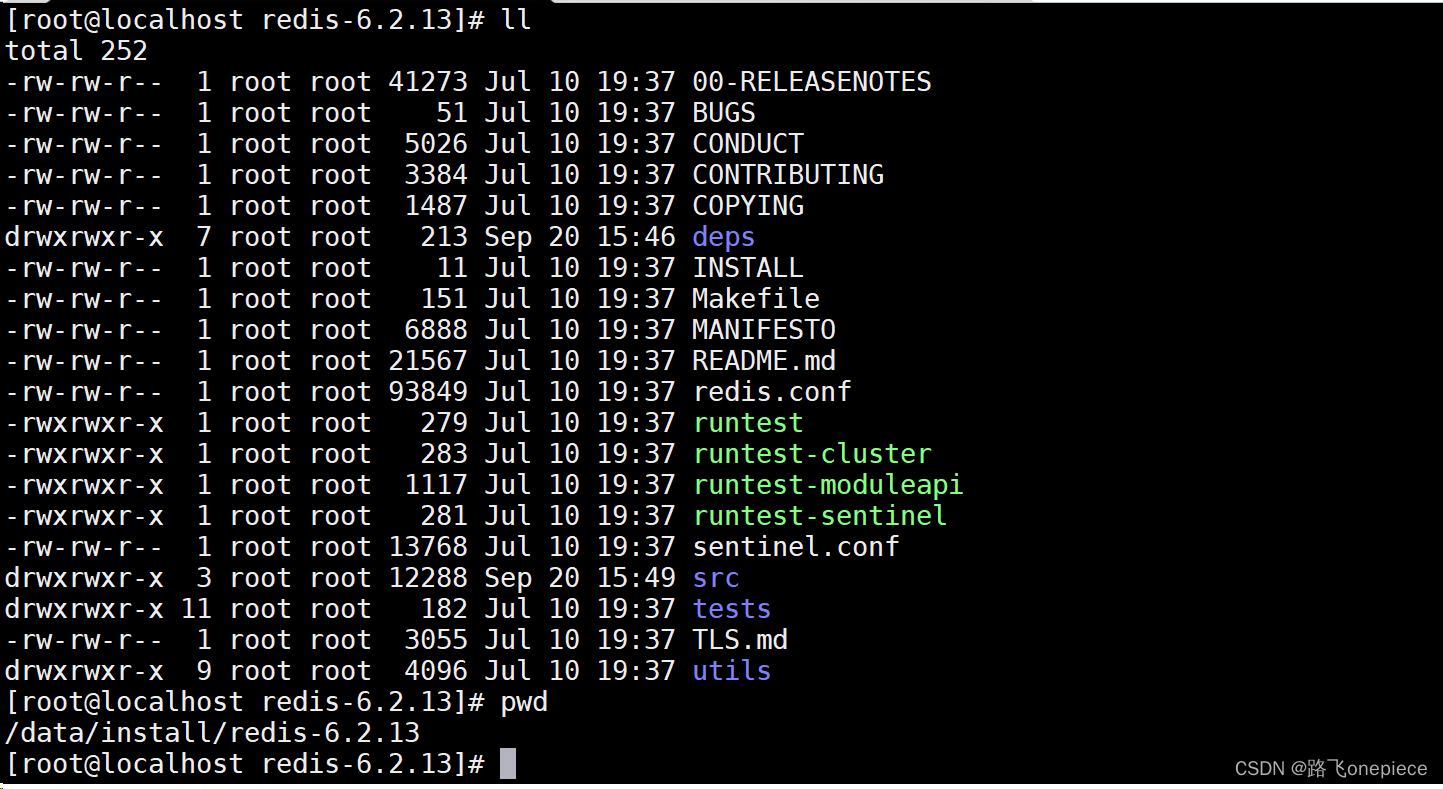Select file size 41273 of 00-RELEASENOTES
This screenshot has height=789, width=1443.
pyautogui.click(x=428, y=82)
